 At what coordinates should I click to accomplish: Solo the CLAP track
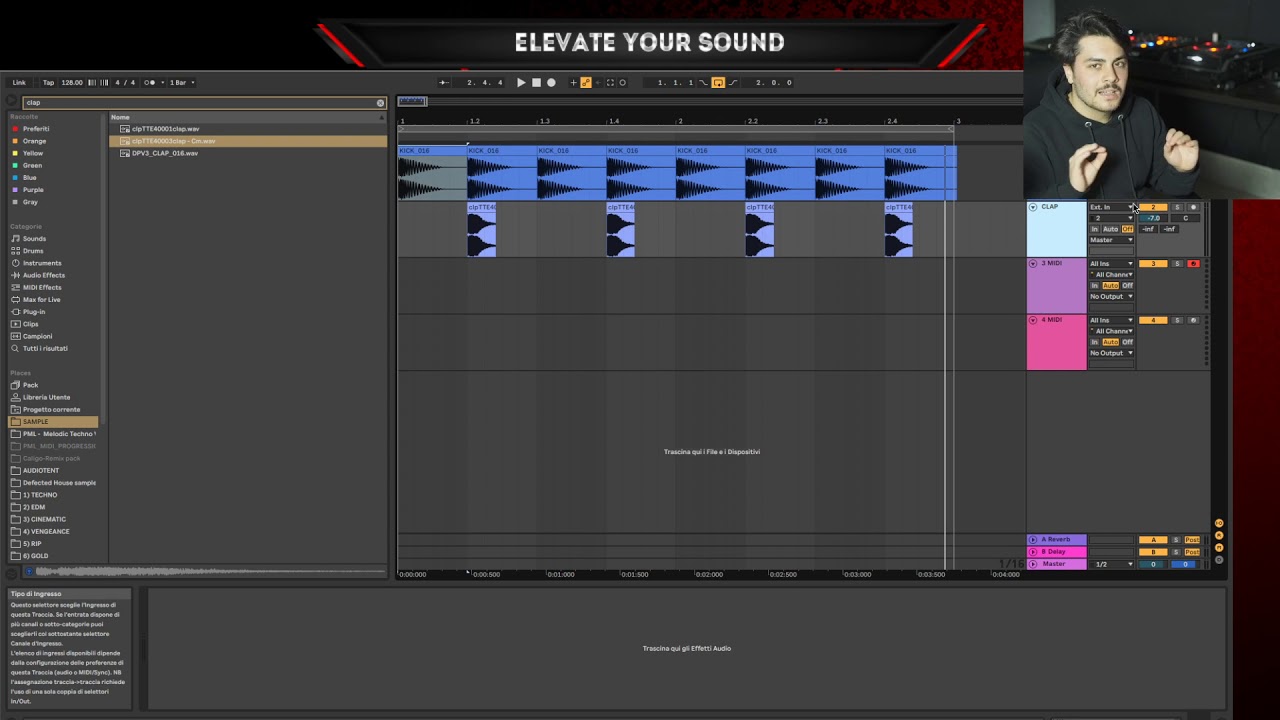1177,207
